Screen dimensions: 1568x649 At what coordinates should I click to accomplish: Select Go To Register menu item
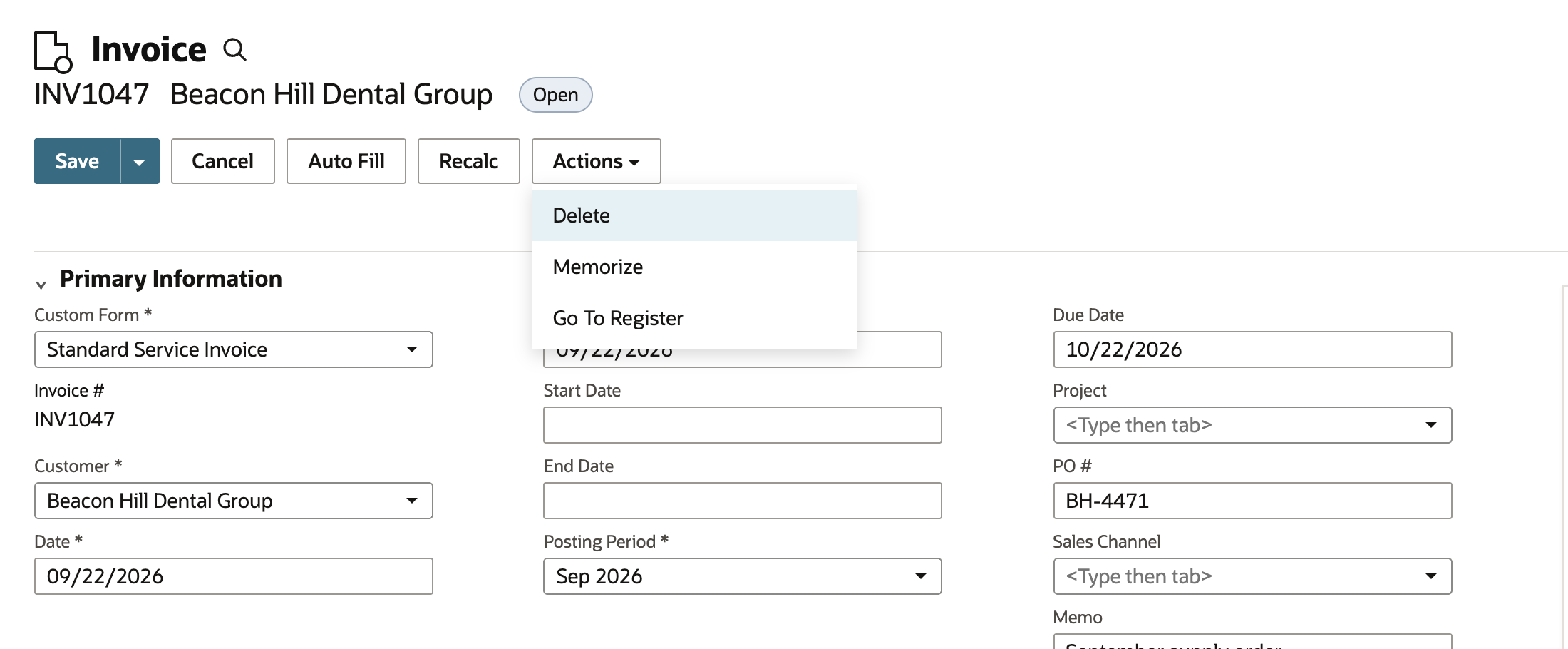(x=694, y=318)
